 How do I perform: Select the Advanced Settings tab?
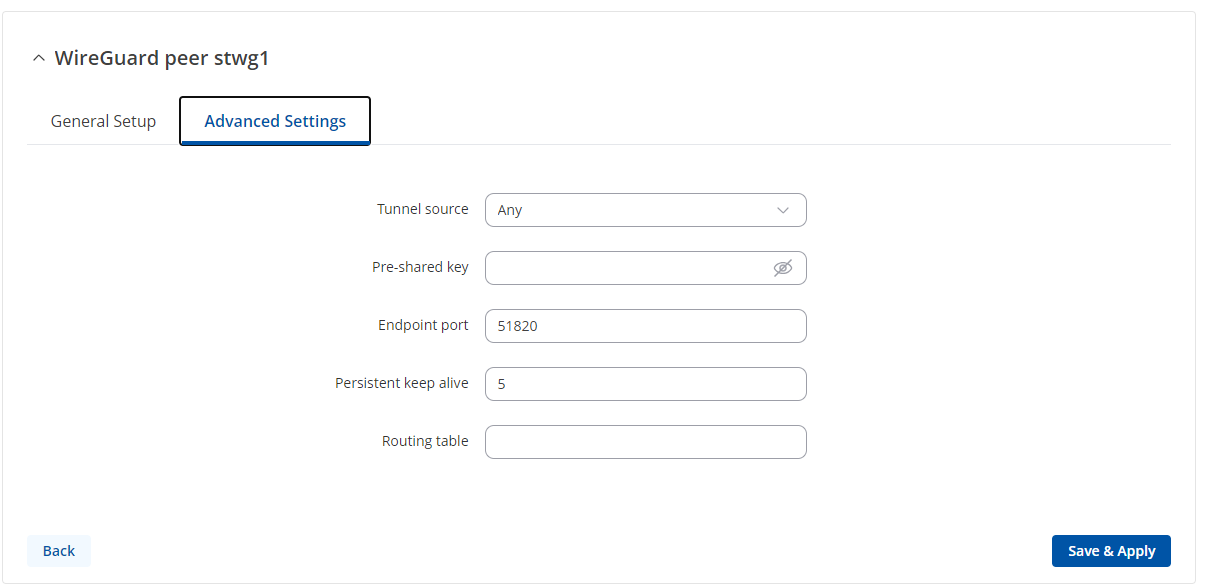tap(275, 121)
